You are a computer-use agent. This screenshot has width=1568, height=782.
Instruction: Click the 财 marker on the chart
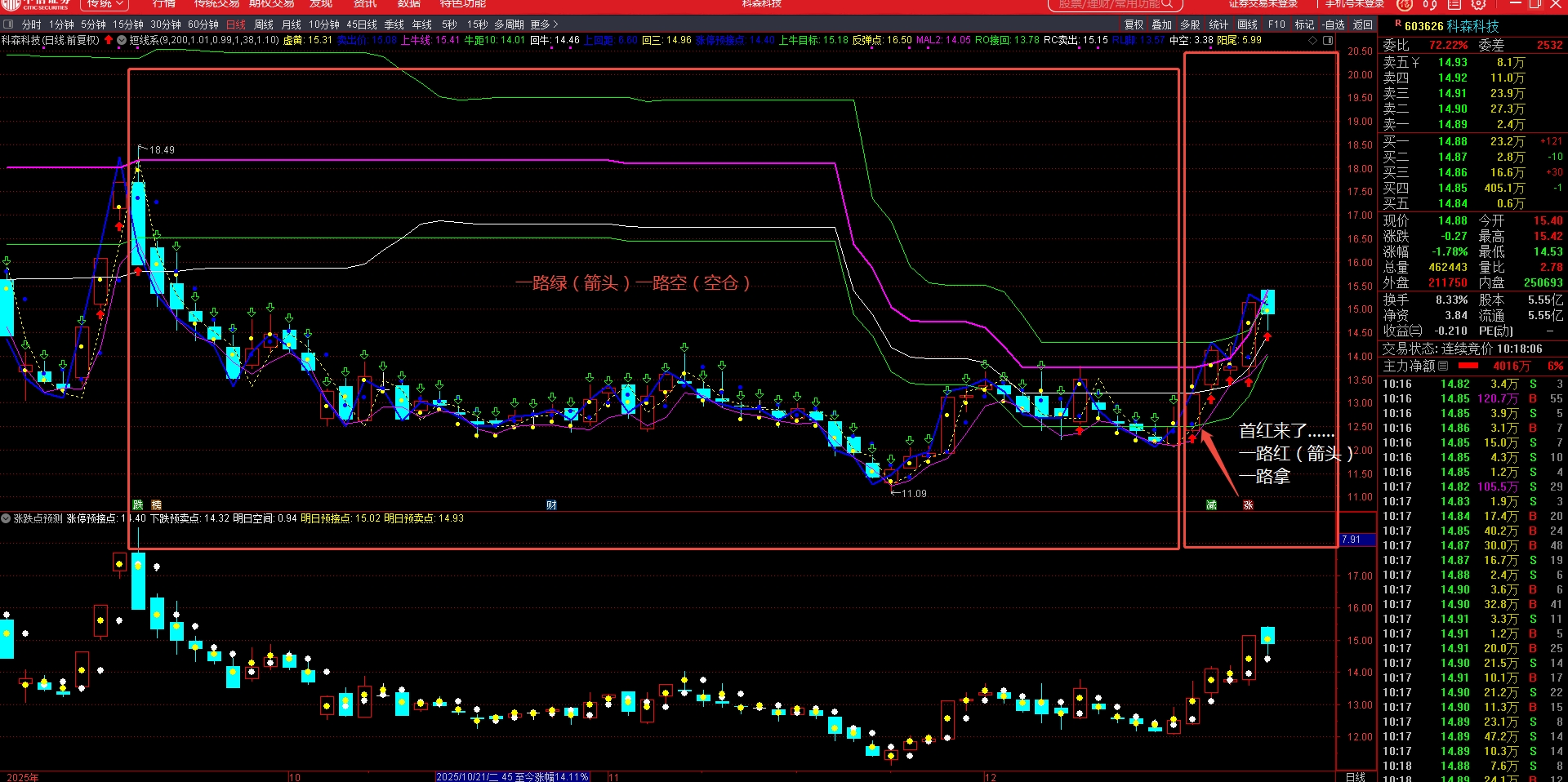point(551,505)
